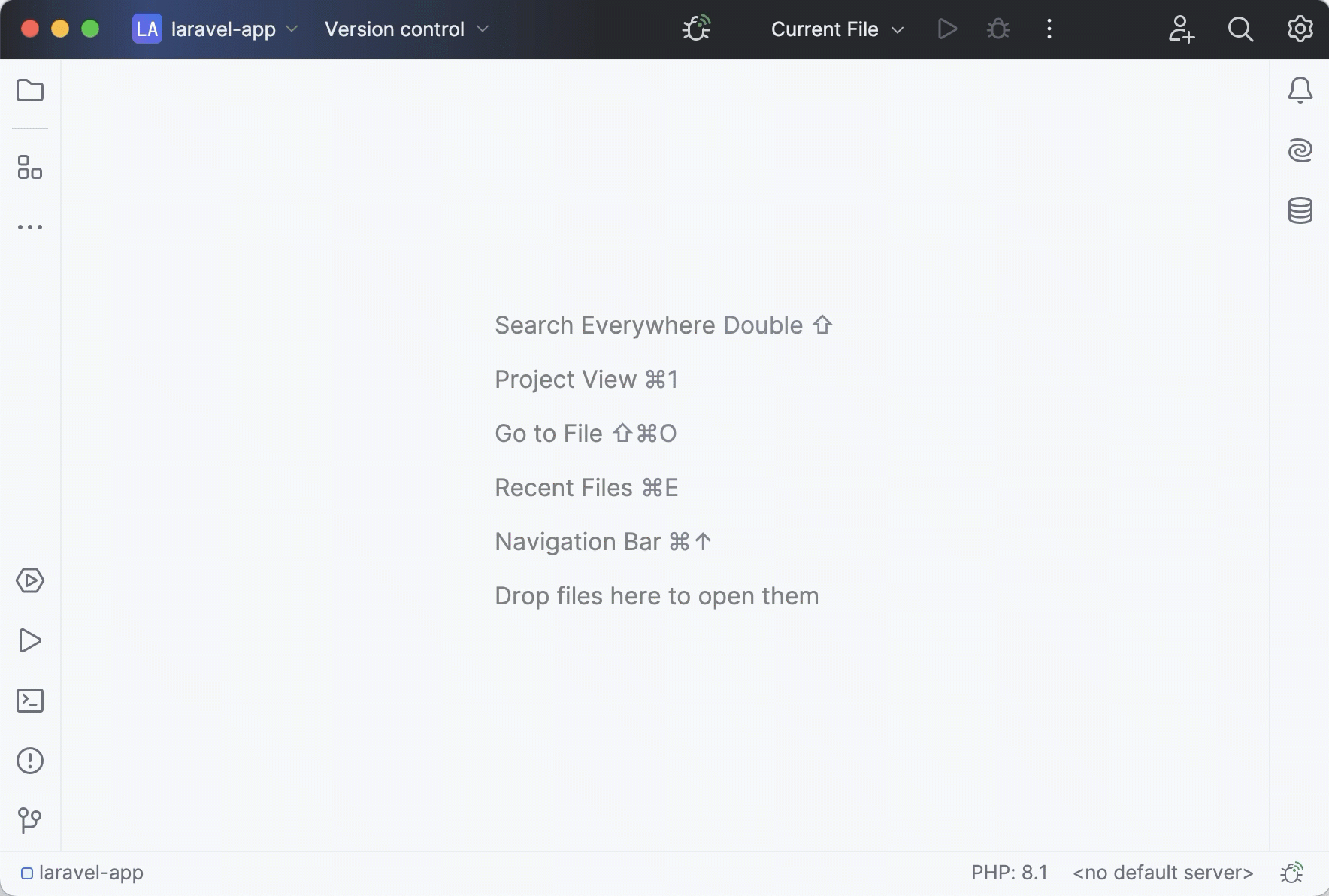Click the Recent Files shortcut link

(x=586, y=487)
